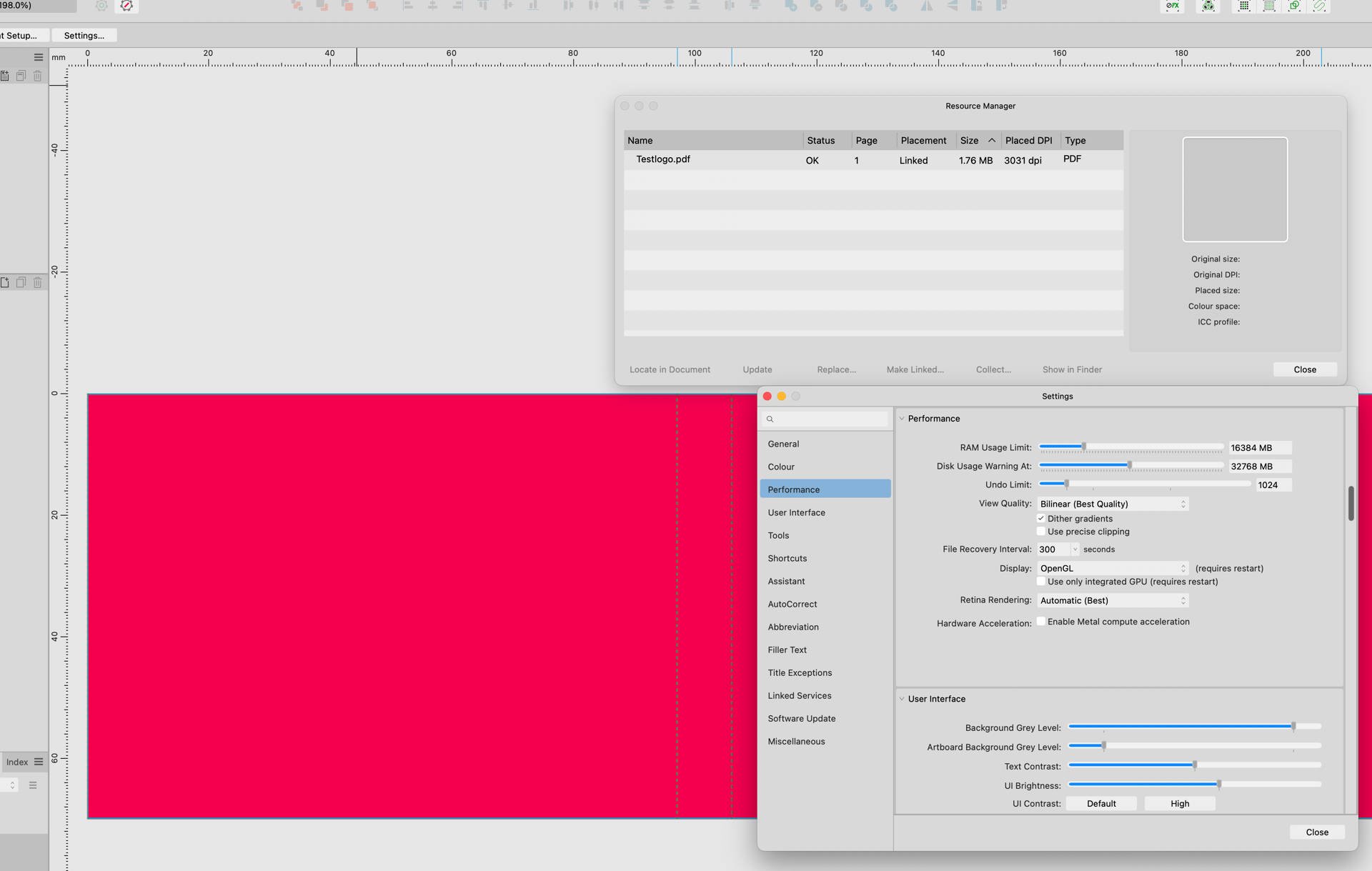Click the boolean Divide operation icon
The height and width of the screenshot is (871, 1372).
pyautogui.click(x=891, y=6)
